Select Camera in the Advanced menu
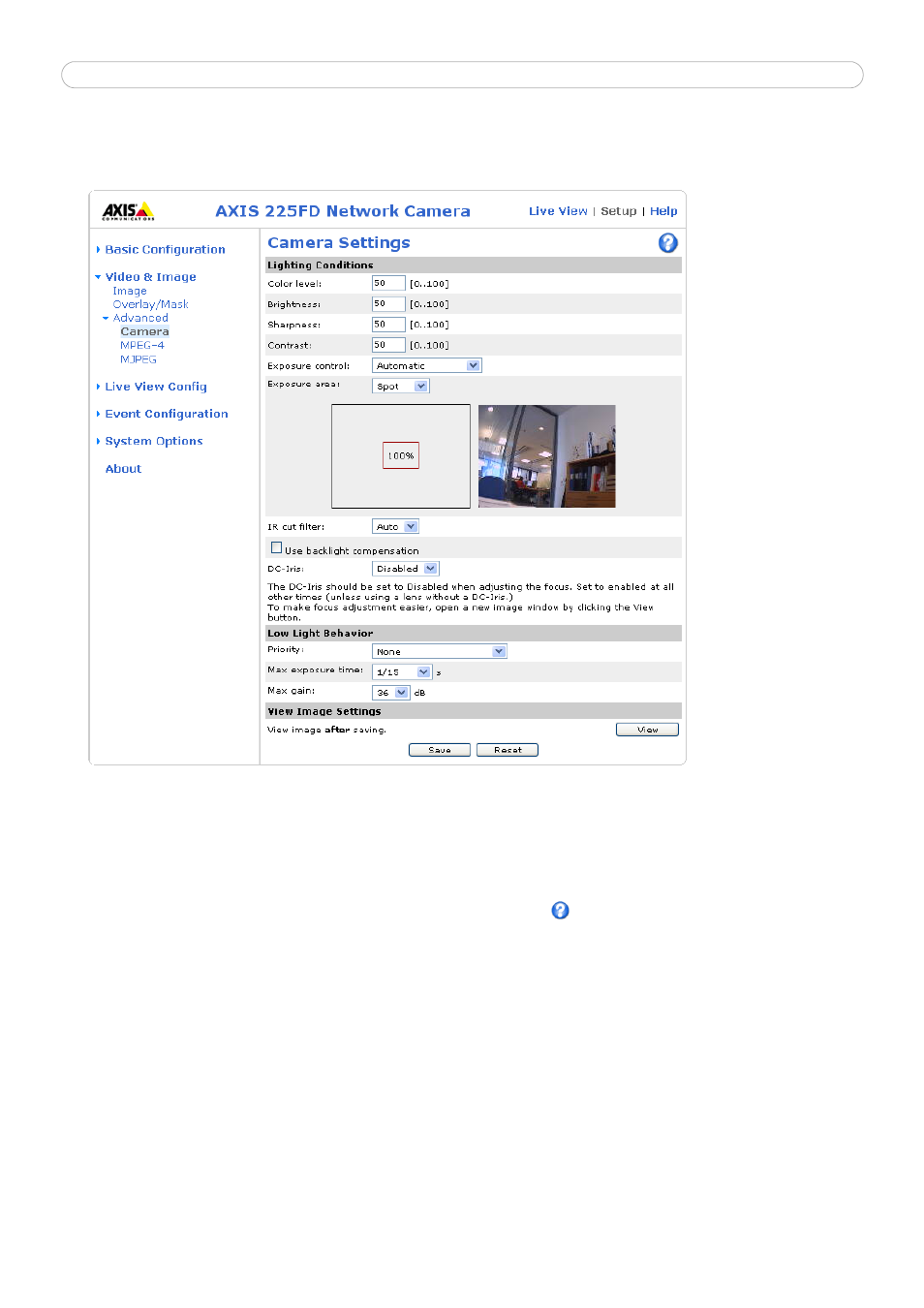924x1308 pixels. point(144,331)
